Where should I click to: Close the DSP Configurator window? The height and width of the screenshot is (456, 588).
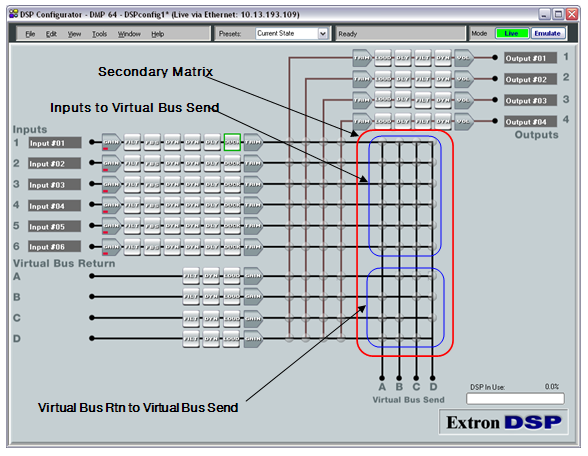click(x=572, y=14)
